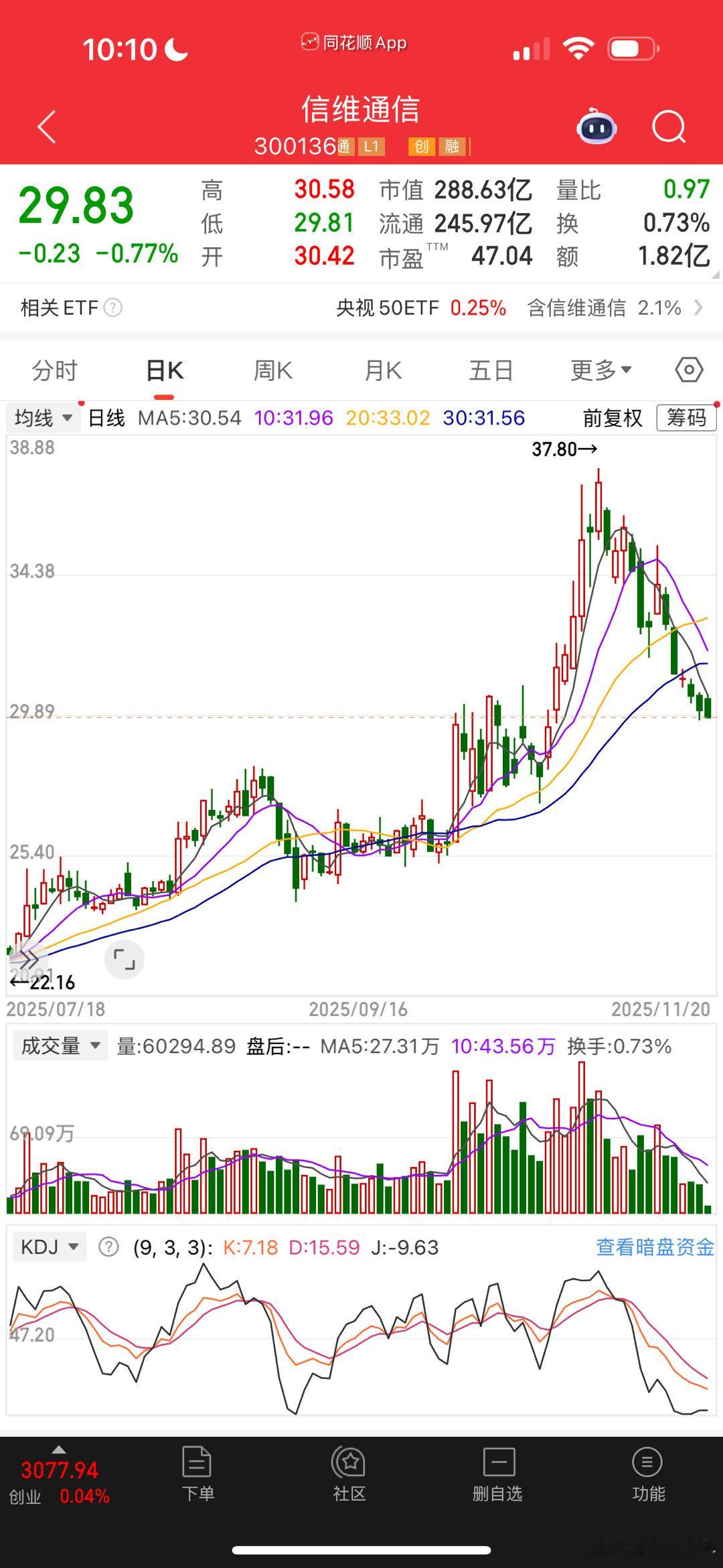
Task: Open the AI robot assistant icon
Action: coord(596,126)
